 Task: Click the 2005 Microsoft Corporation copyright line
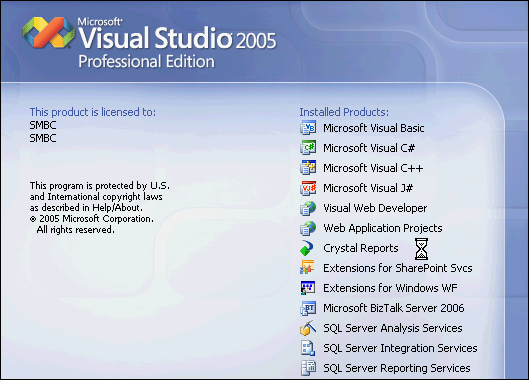(x=91, y=219)
